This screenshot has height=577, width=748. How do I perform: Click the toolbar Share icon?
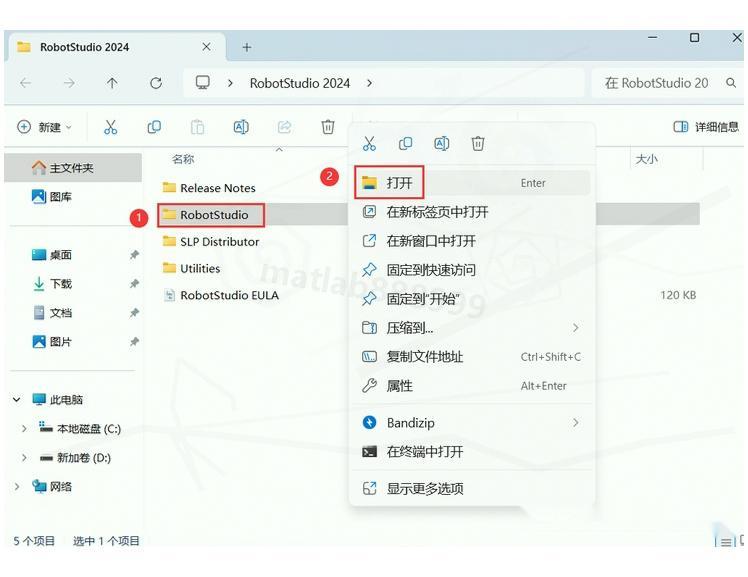tap(284, 127)
